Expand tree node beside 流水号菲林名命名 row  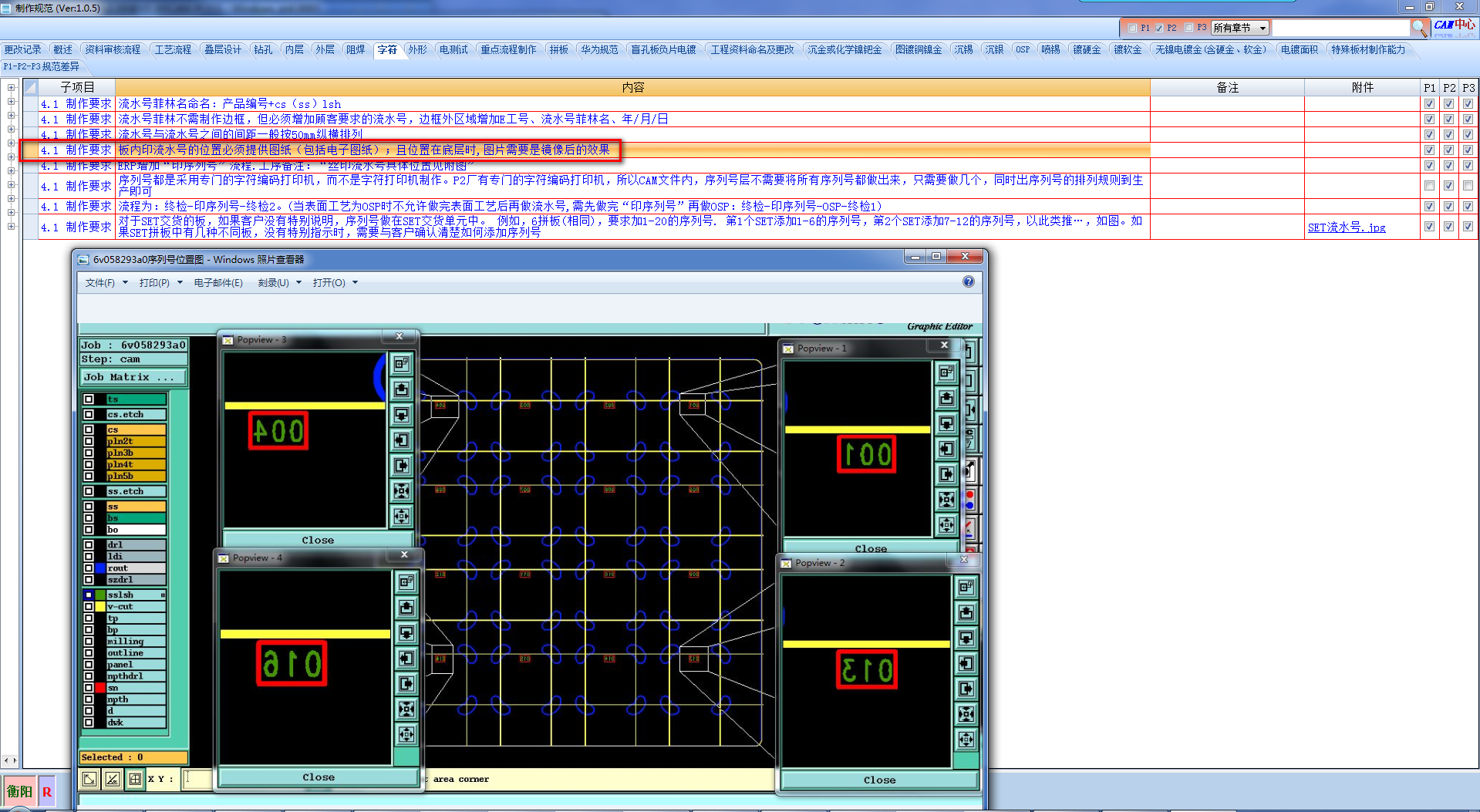click(x=11, y=102)
